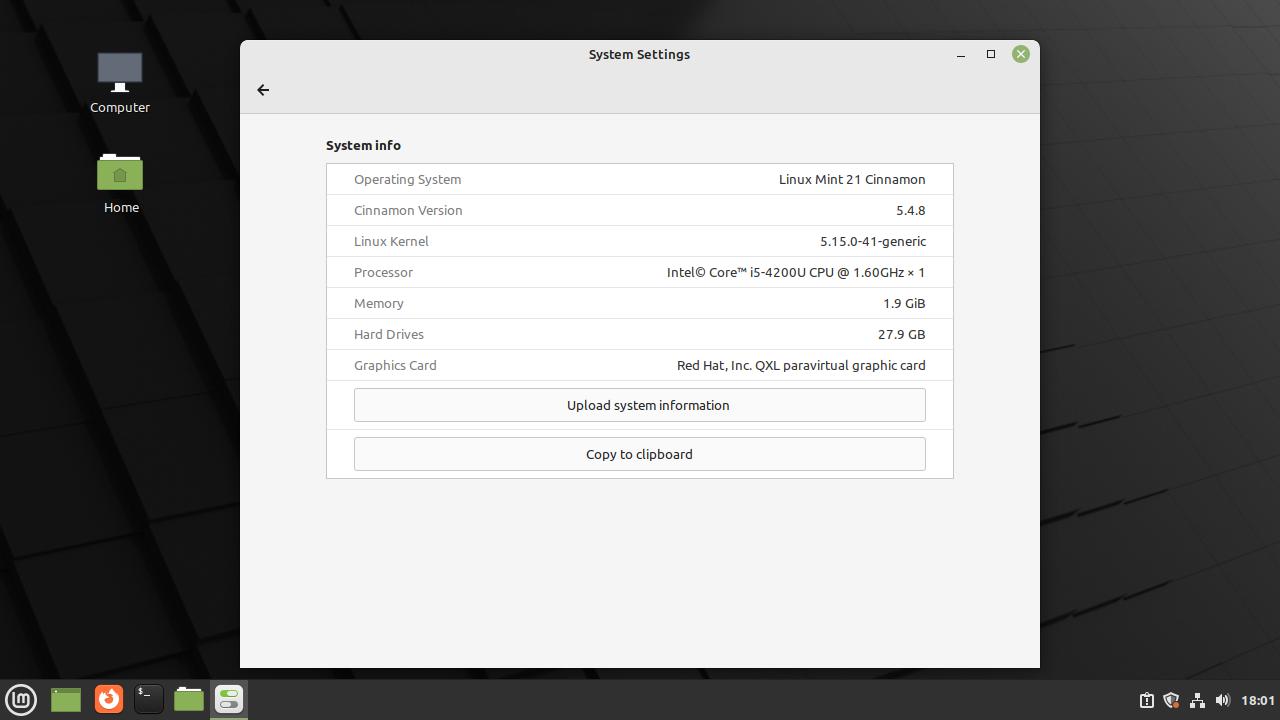1280x720 pixels.
Task: Open the clipboard tray icon
Action: coord(1147,700)
